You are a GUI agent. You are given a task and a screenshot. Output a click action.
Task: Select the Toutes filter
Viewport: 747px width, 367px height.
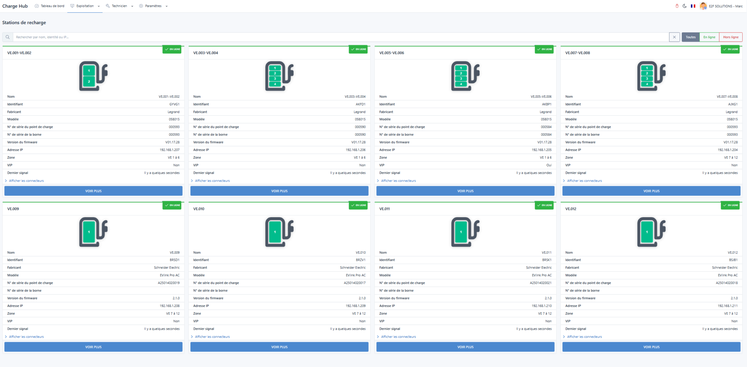[x=691, y=37]
